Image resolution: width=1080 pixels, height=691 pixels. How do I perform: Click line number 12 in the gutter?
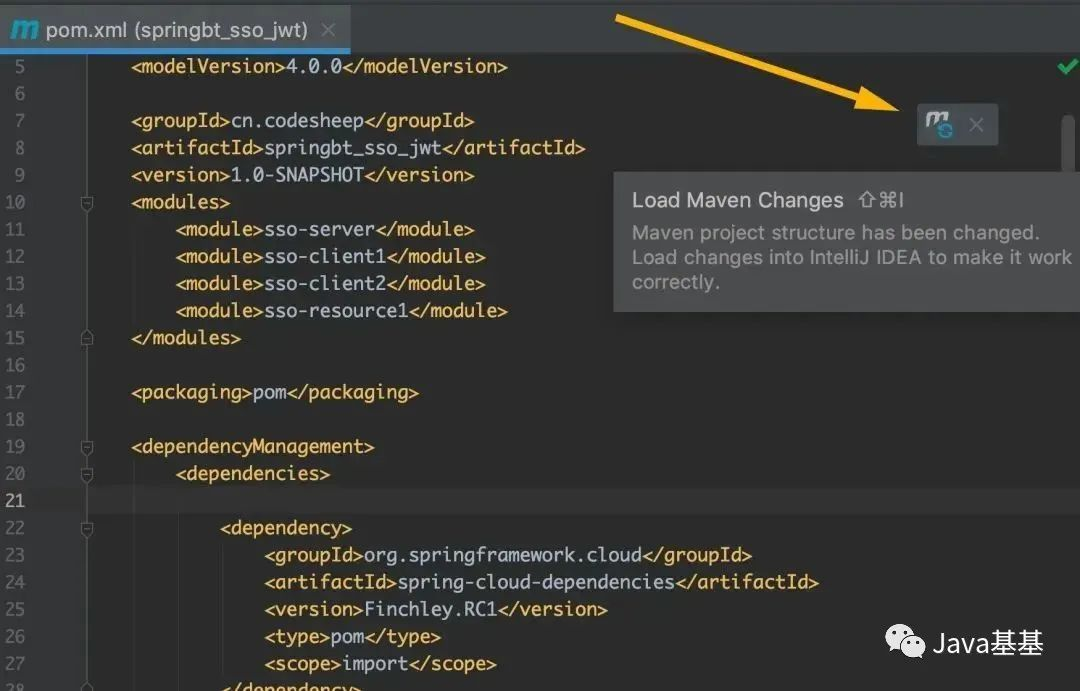point(14,256)
